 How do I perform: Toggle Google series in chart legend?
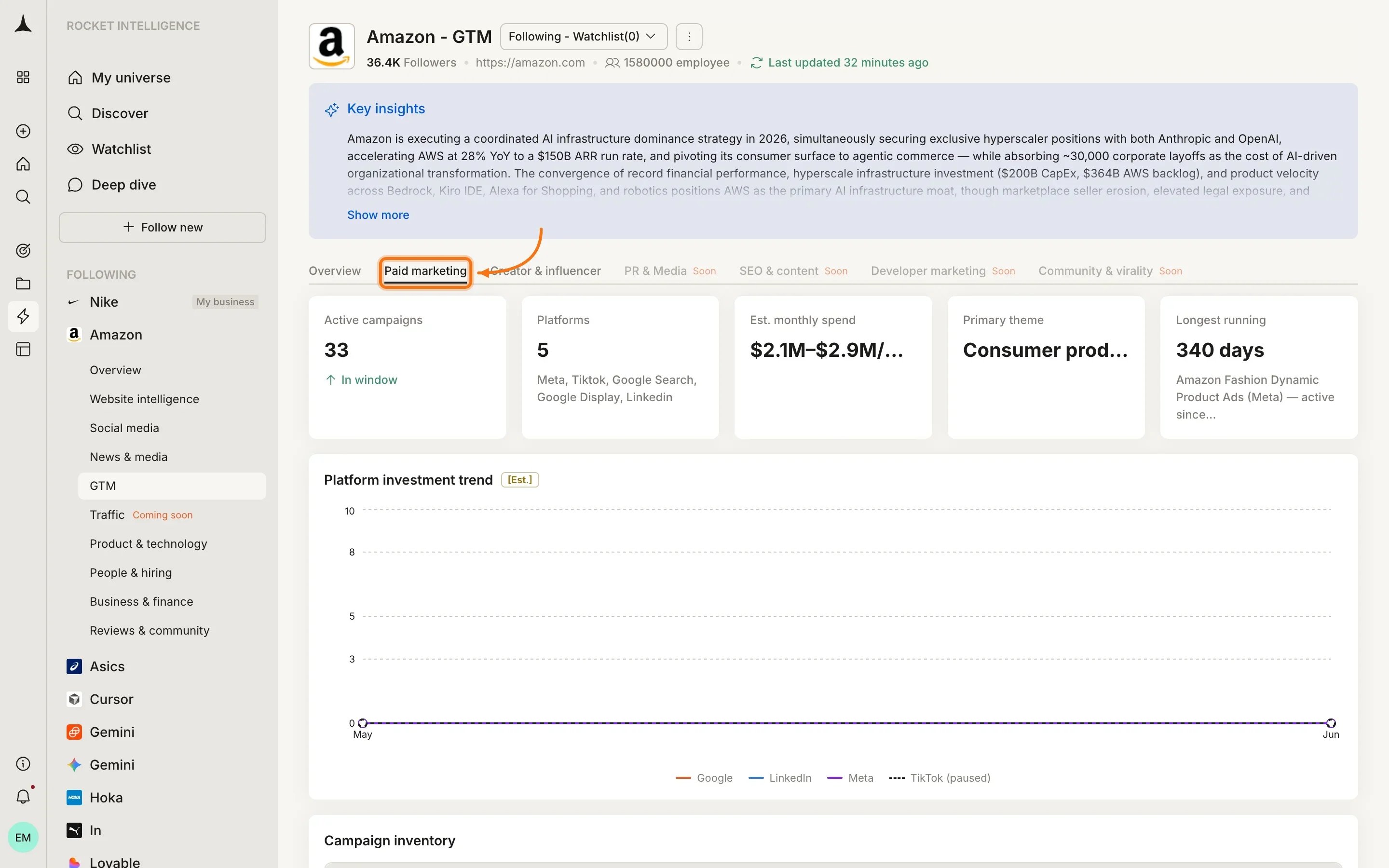click(704, 778)
